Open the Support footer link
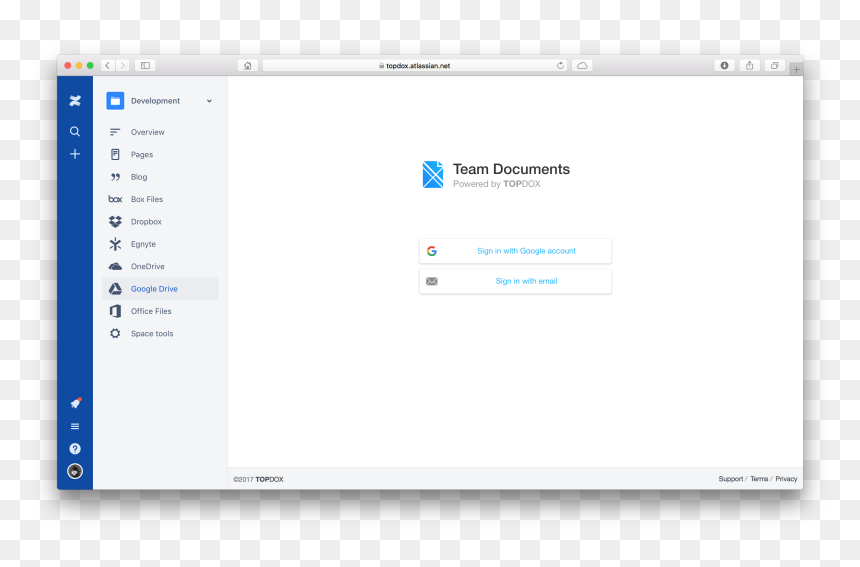This screenshot has width=860, height=567. tap(731, 479)
